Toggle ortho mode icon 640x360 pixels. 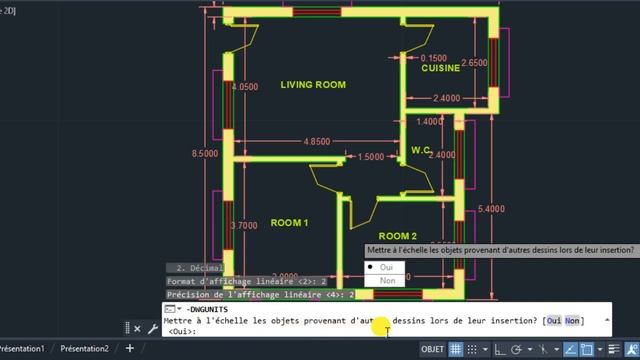[x=500, y=349]
